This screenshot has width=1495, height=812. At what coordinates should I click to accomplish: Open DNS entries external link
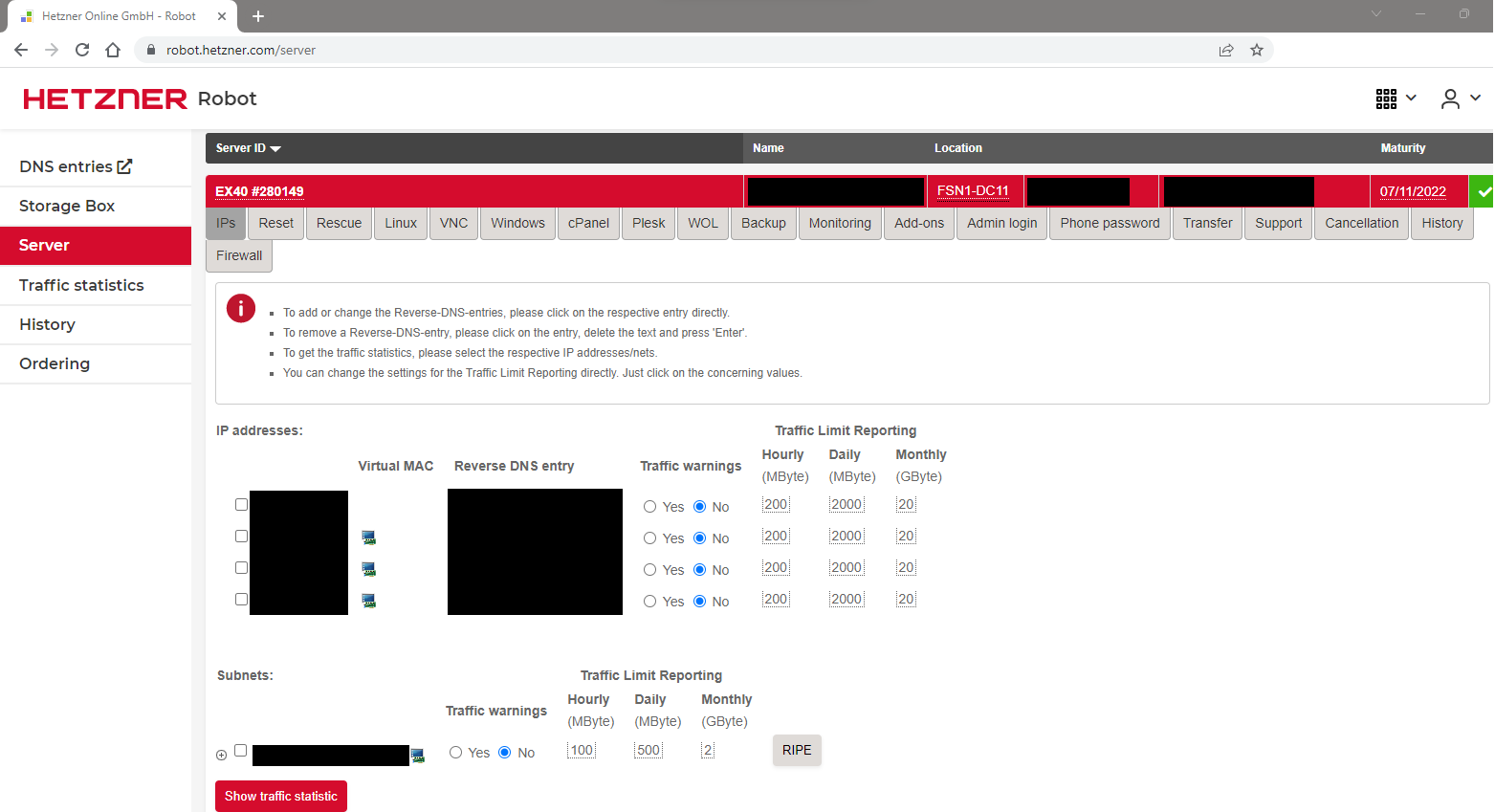tap(76, 166)
